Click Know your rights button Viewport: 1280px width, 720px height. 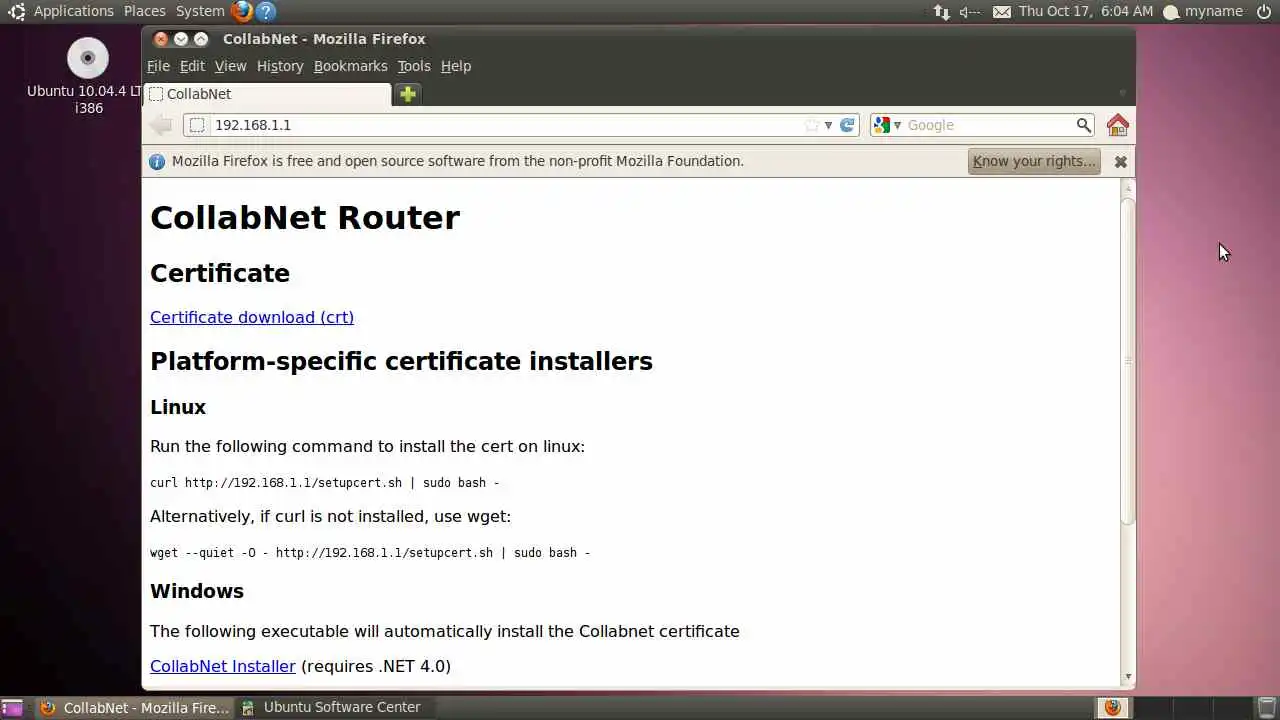[1034, 161]
